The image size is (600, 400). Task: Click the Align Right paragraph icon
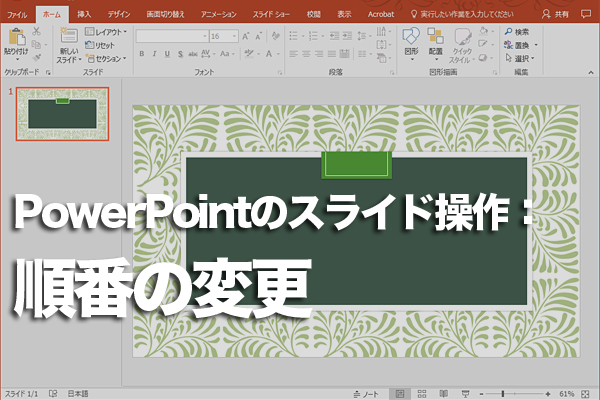pos(319,54)
